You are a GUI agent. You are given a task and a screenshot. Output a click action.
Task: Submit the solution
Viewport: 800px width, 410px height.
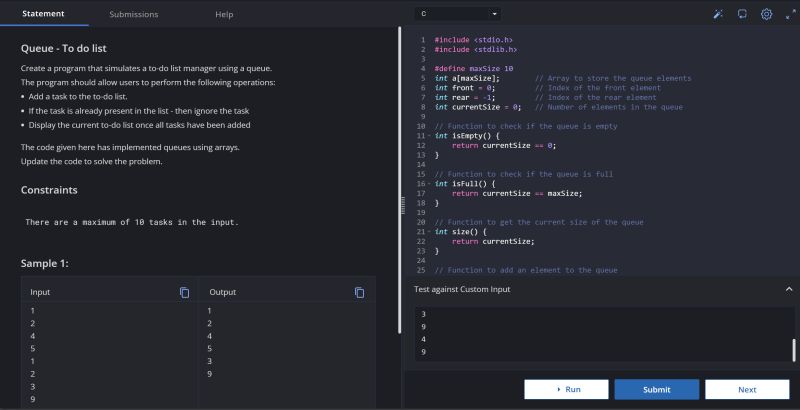(657, 389)
